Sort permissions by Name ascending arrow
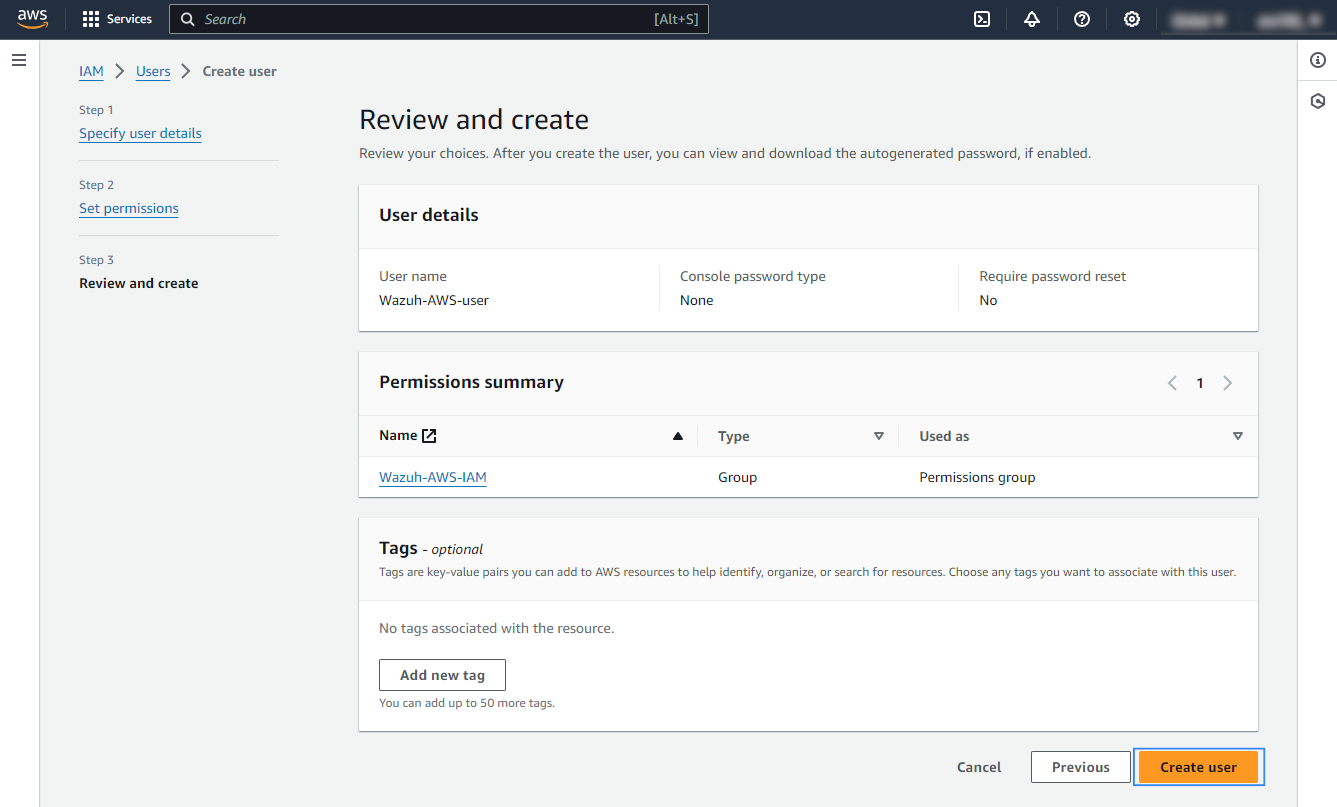This screenshot has height=807, width=1337. click(678, 436)
